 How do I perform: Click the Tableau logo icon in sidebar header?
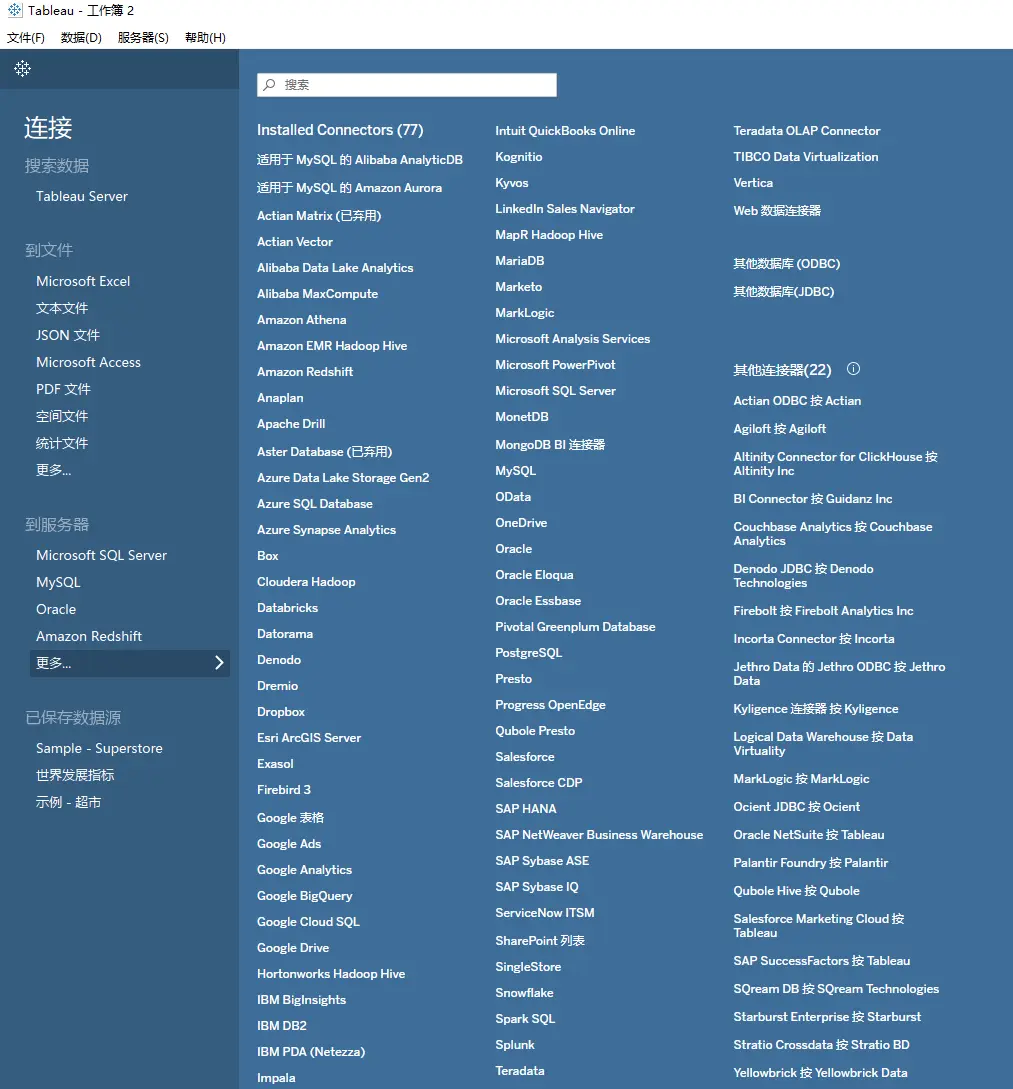[22, 68]
